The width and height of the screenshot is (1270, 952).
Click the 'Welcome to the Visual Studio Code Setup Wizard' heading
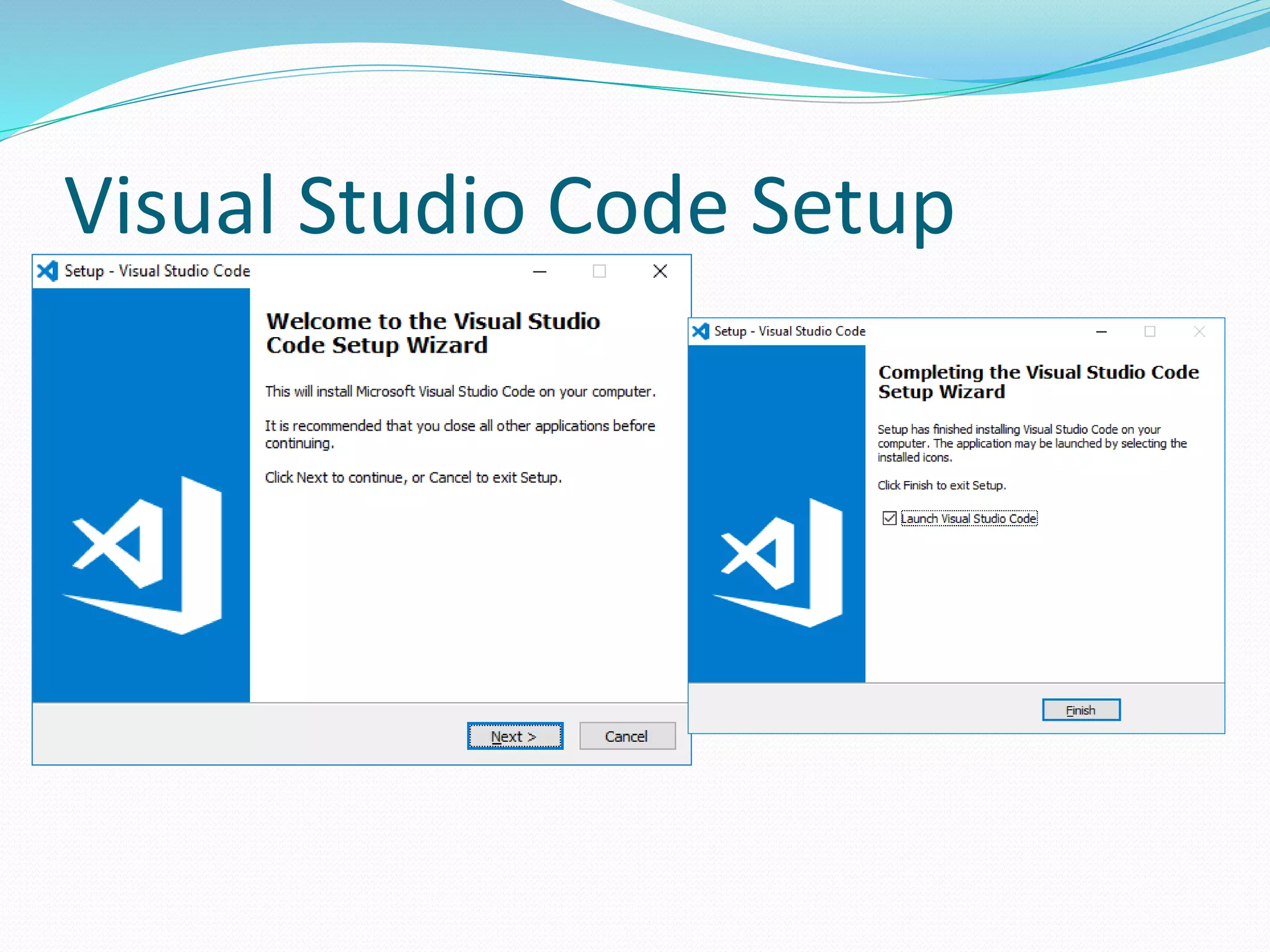(433, 333)
